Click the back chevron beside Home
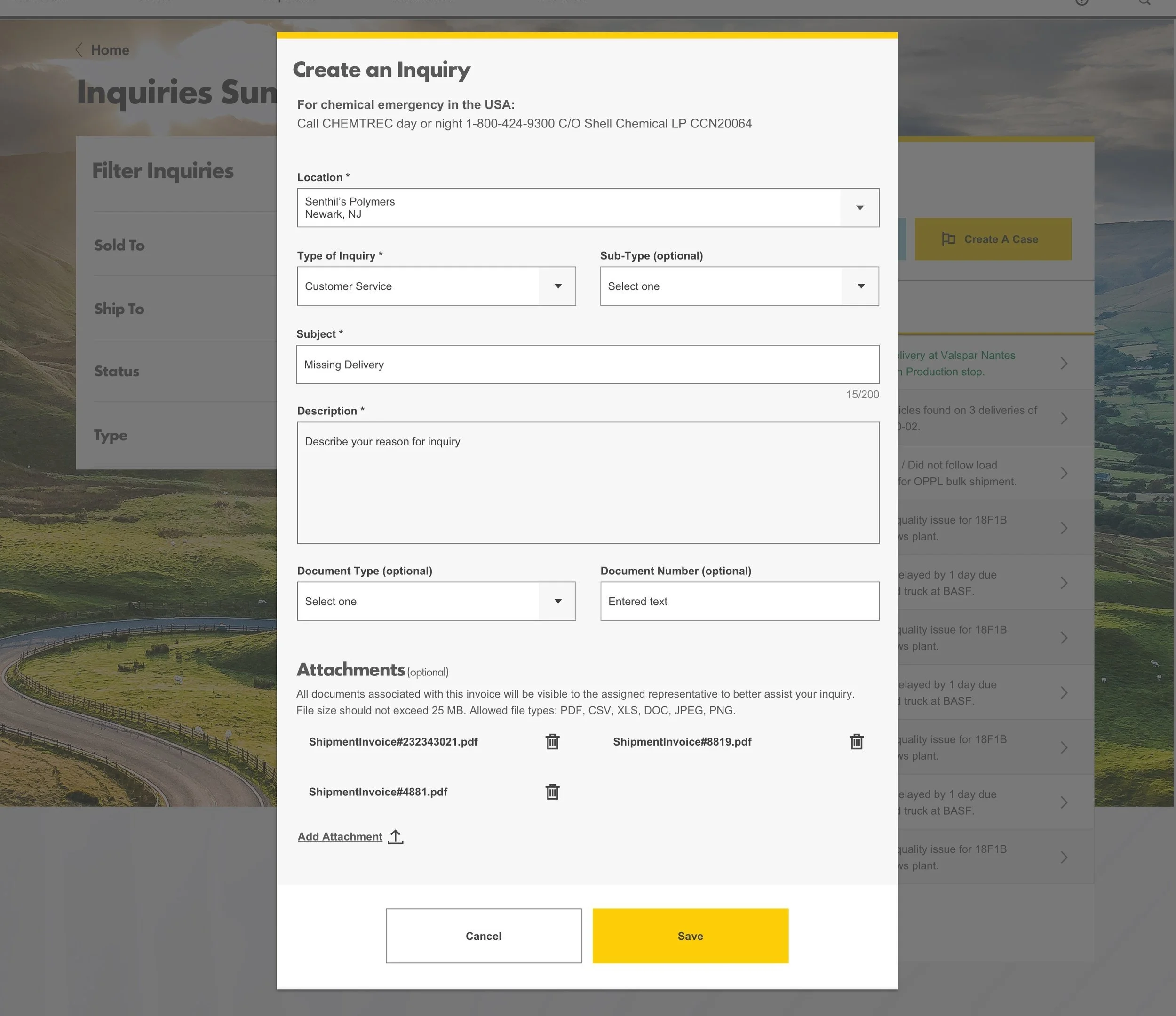 pos(79,50)
